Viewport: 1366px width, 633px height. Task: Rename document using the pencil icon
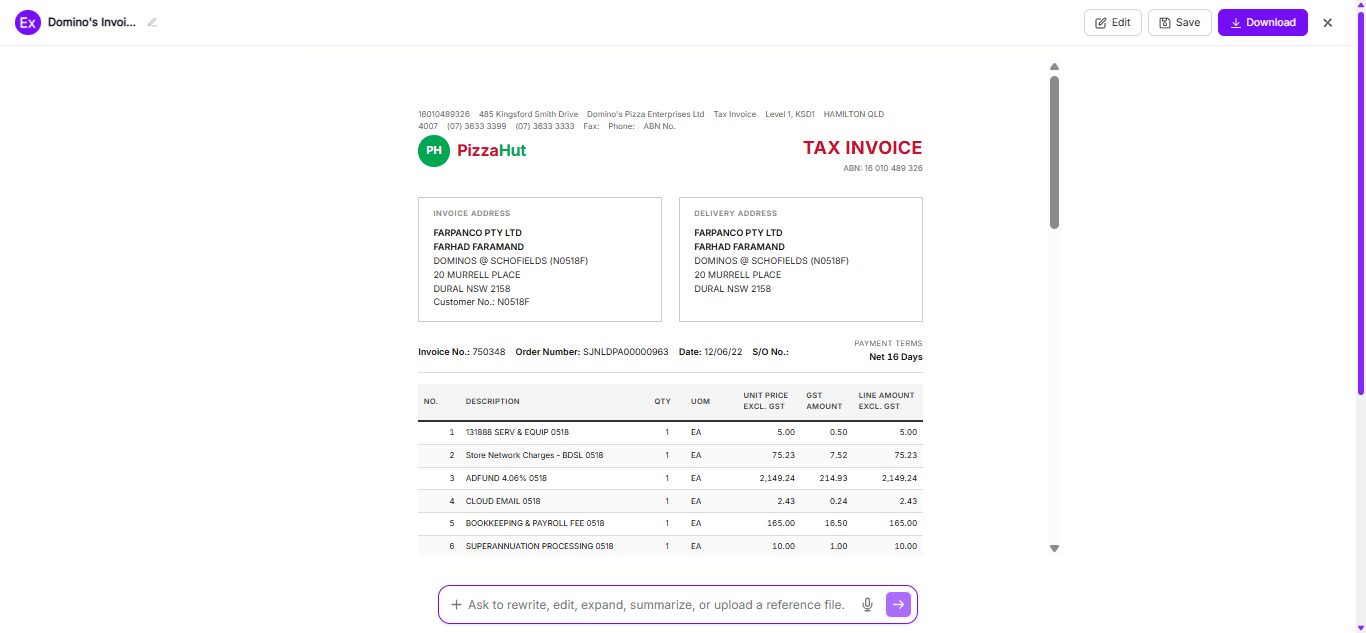(152, 22)
